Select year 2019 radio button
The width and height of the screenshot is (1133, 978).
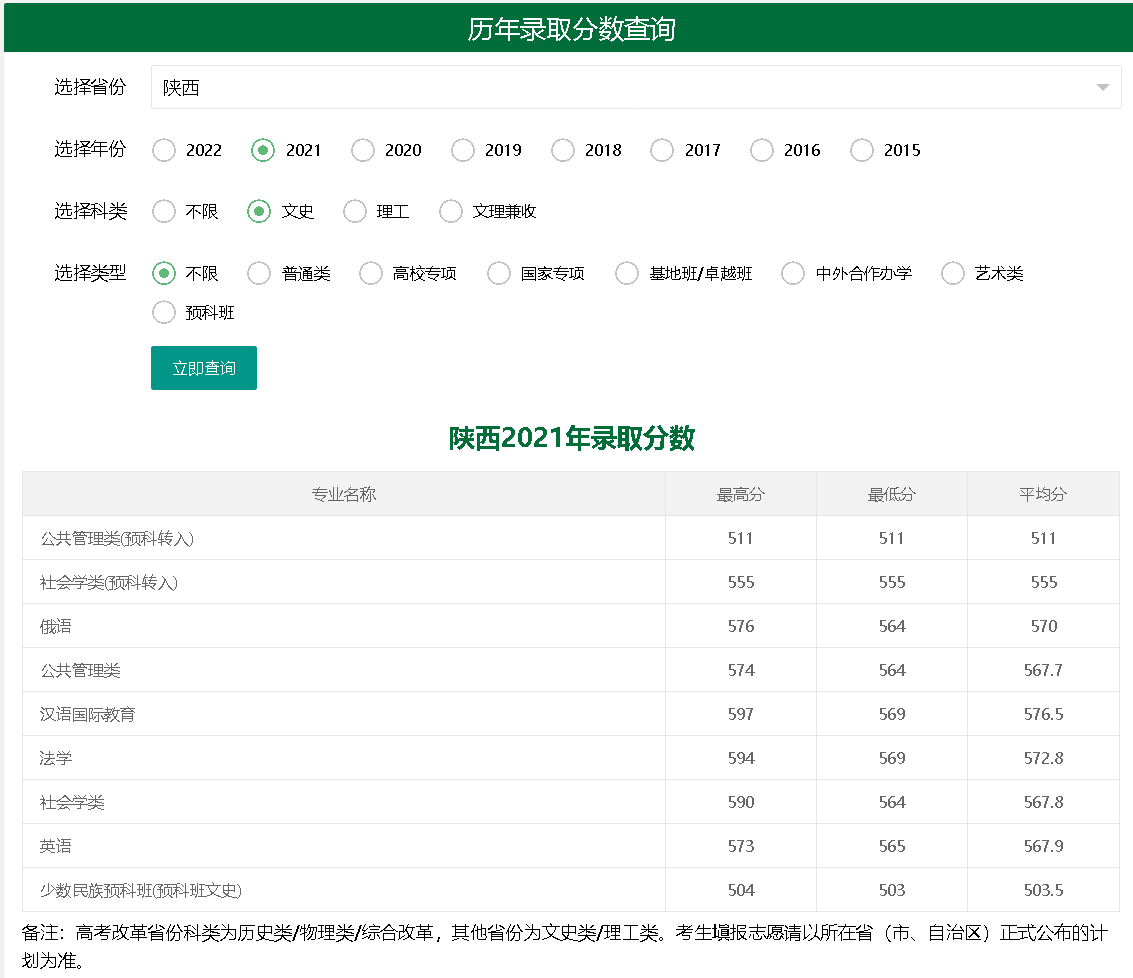[462, 150]
